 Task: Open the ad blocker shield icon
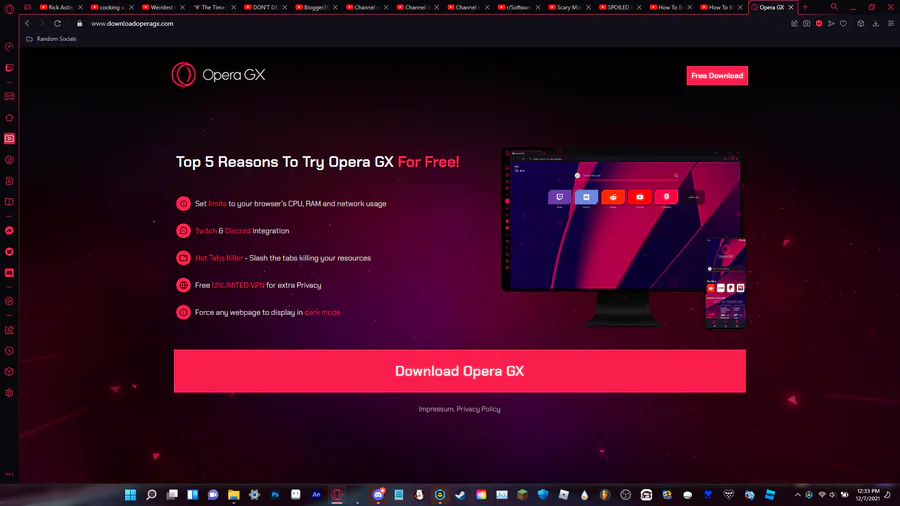(x=819, y=24)
